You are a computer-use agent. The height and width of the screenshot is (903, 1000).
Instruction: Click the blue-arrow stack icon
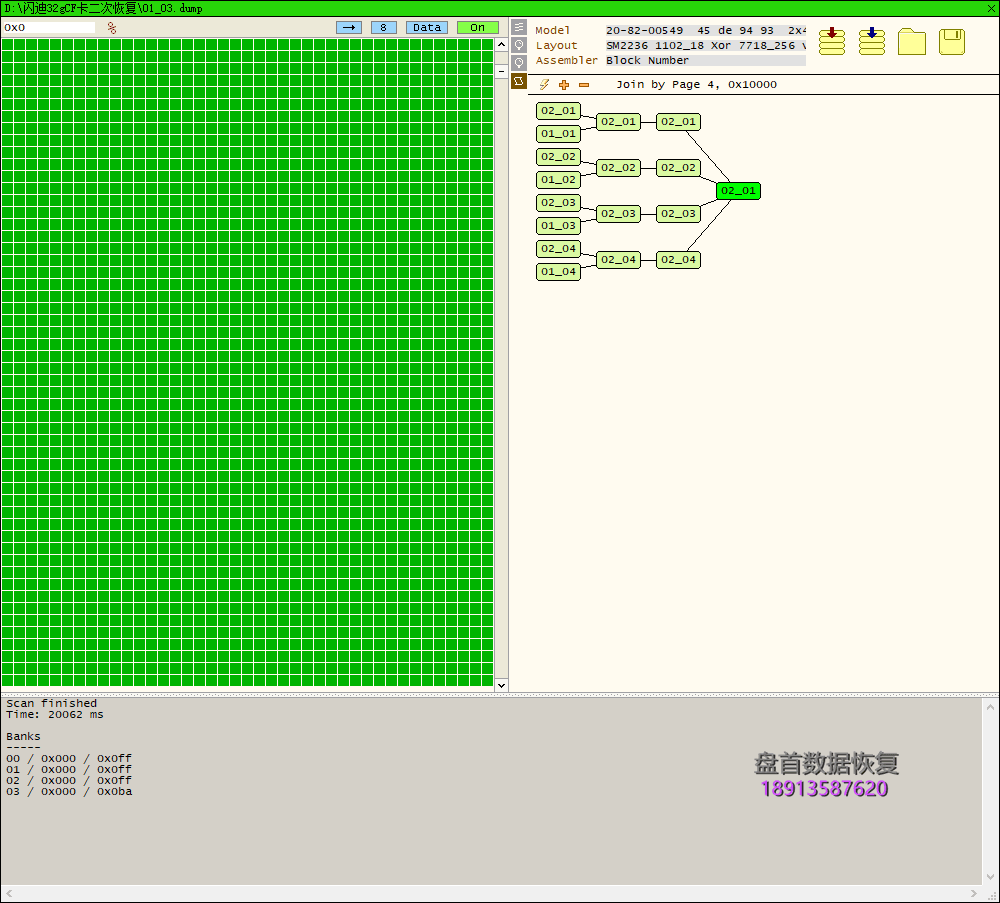872,41
